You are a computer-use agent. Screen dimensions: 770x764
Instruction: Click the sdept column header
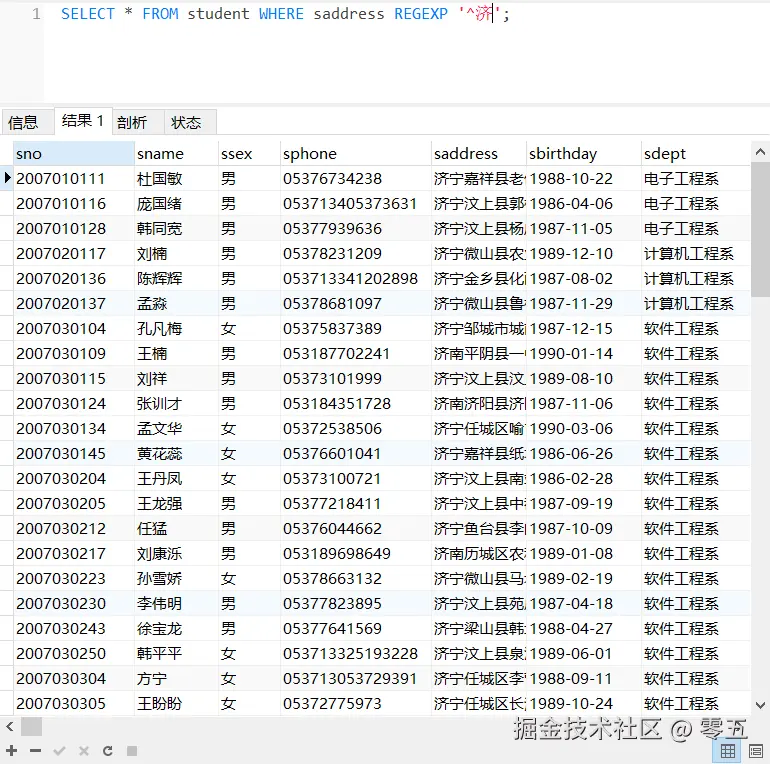(696, 154)
